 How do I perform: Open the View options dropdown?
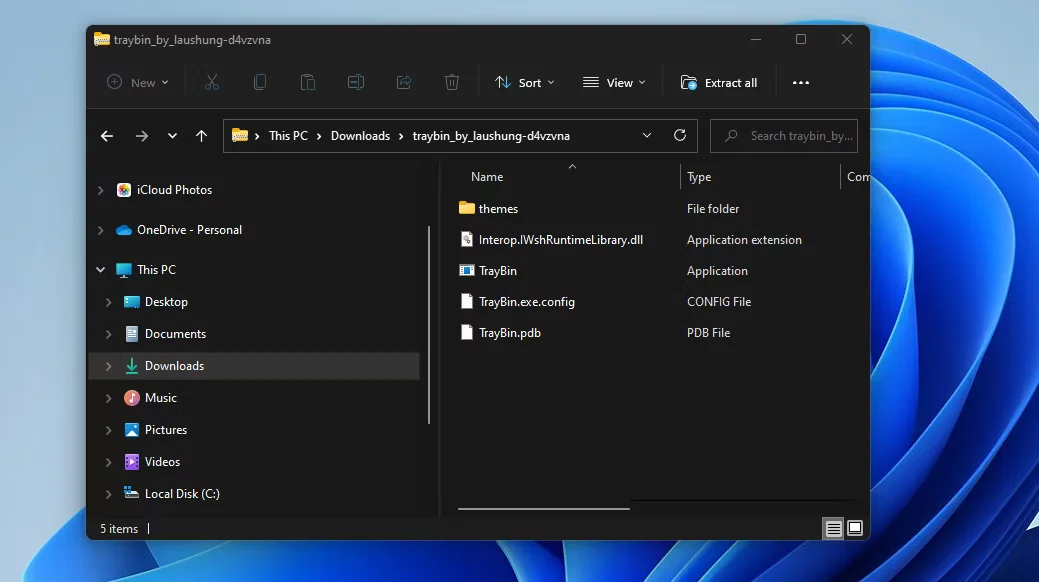coord(613,82)
